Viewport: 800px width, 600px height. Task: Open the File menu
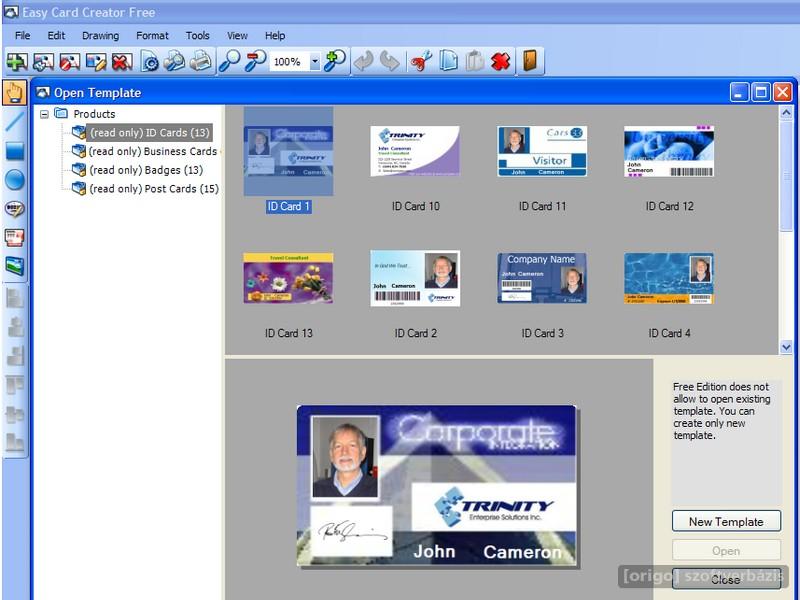(x=22, y=36)
